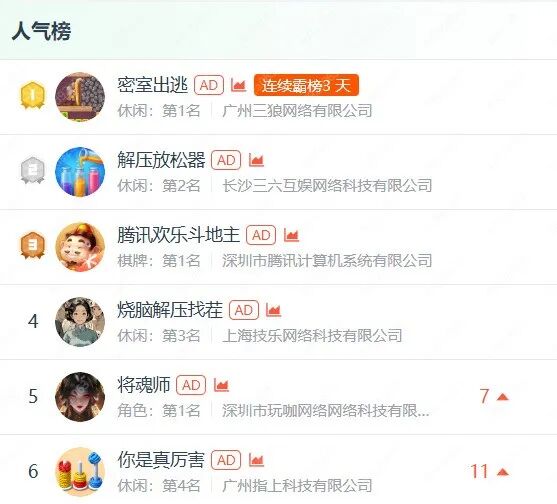Click the rank up 11 arrow indicator
This screenshot has height=504, width=557.
[x=490, y=472]
